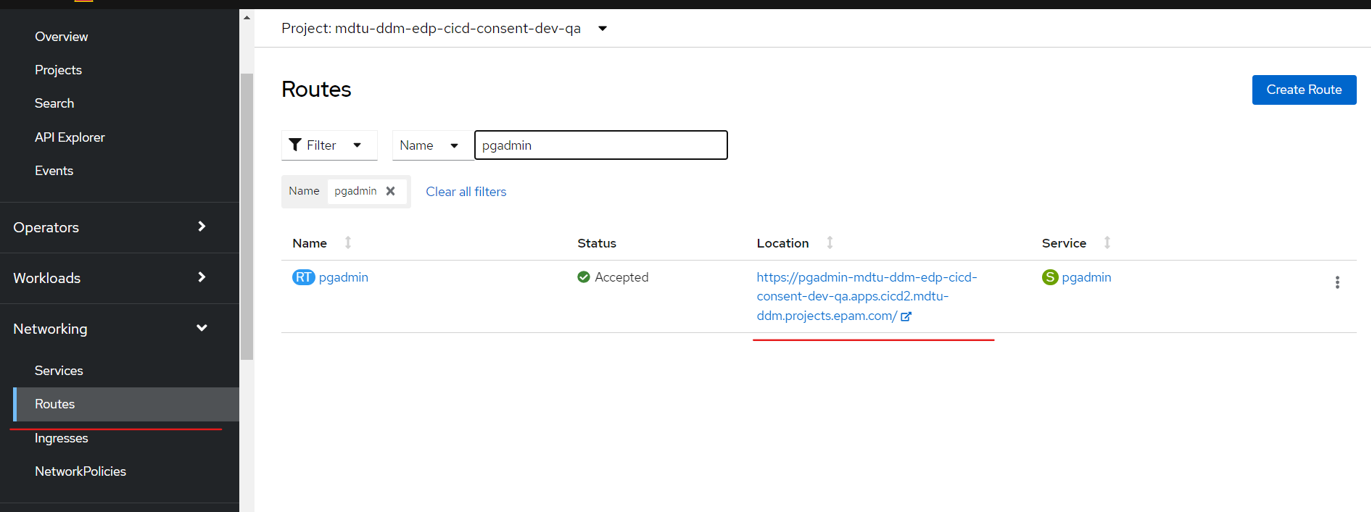Select Routes in sidebar
This screenshot has width=1371, height=513.
click(x=126, y=404)
